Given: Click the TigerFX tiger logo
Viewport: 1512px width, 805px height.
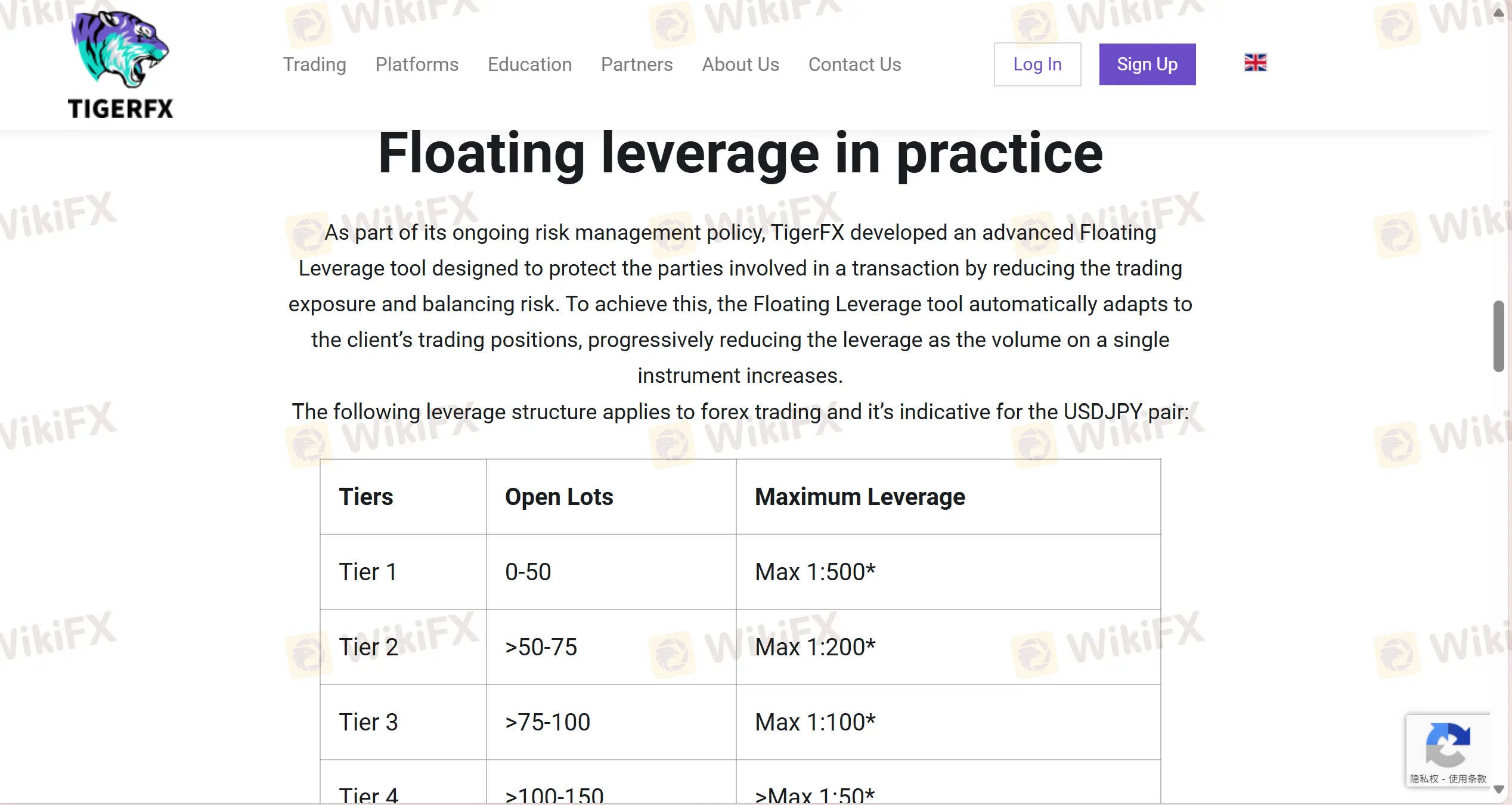Looking at the screenshot, I should [x=120, y=63].
